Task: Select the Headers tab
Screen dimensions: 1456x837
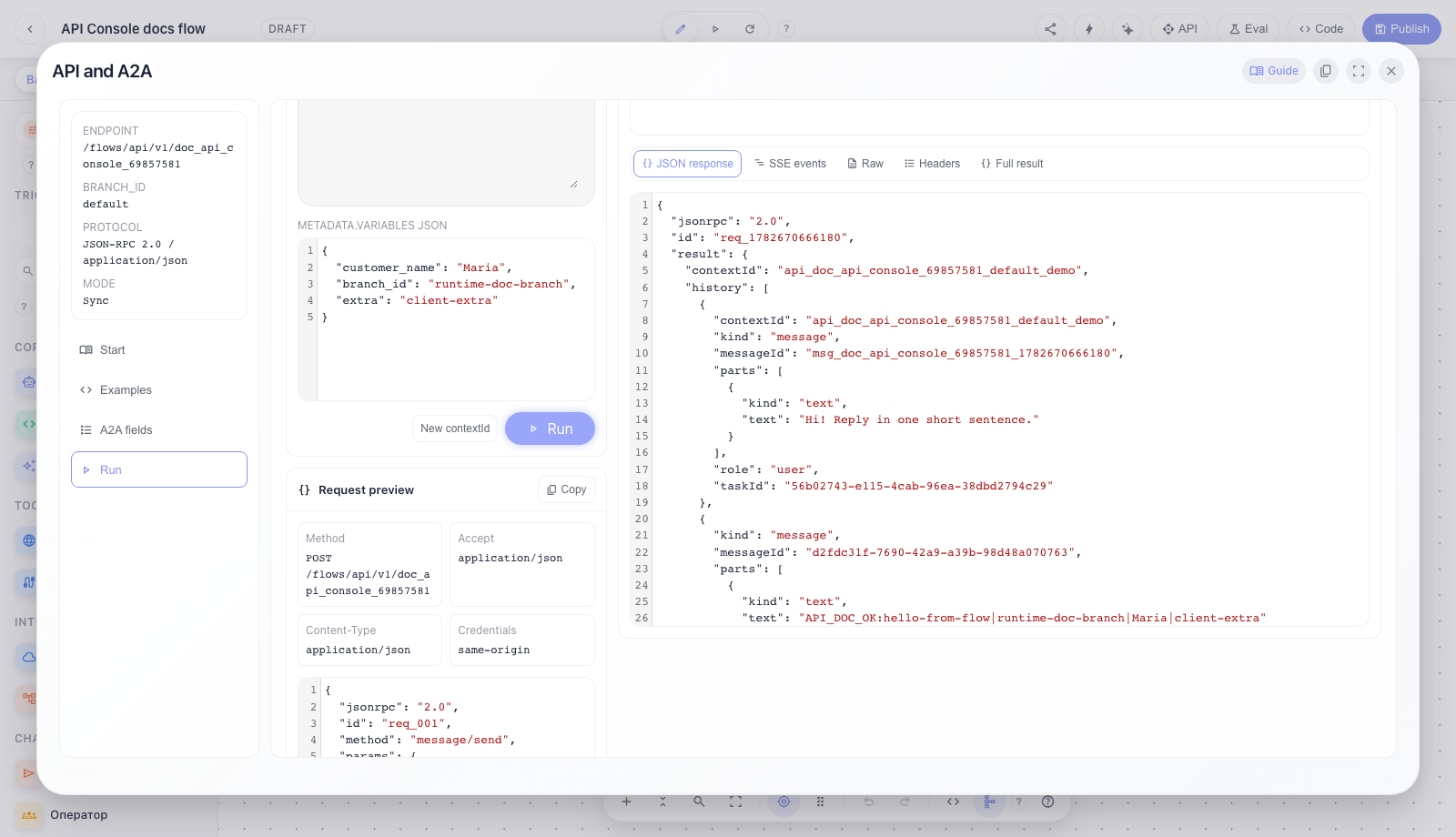Action: (932, 164)
